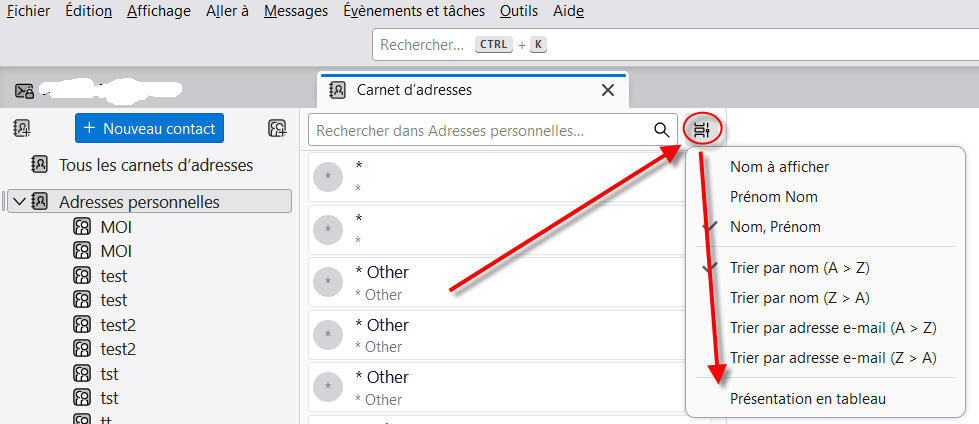Open the list display options icon
Screen dimensions: 979x424
[x=702, y=129]
